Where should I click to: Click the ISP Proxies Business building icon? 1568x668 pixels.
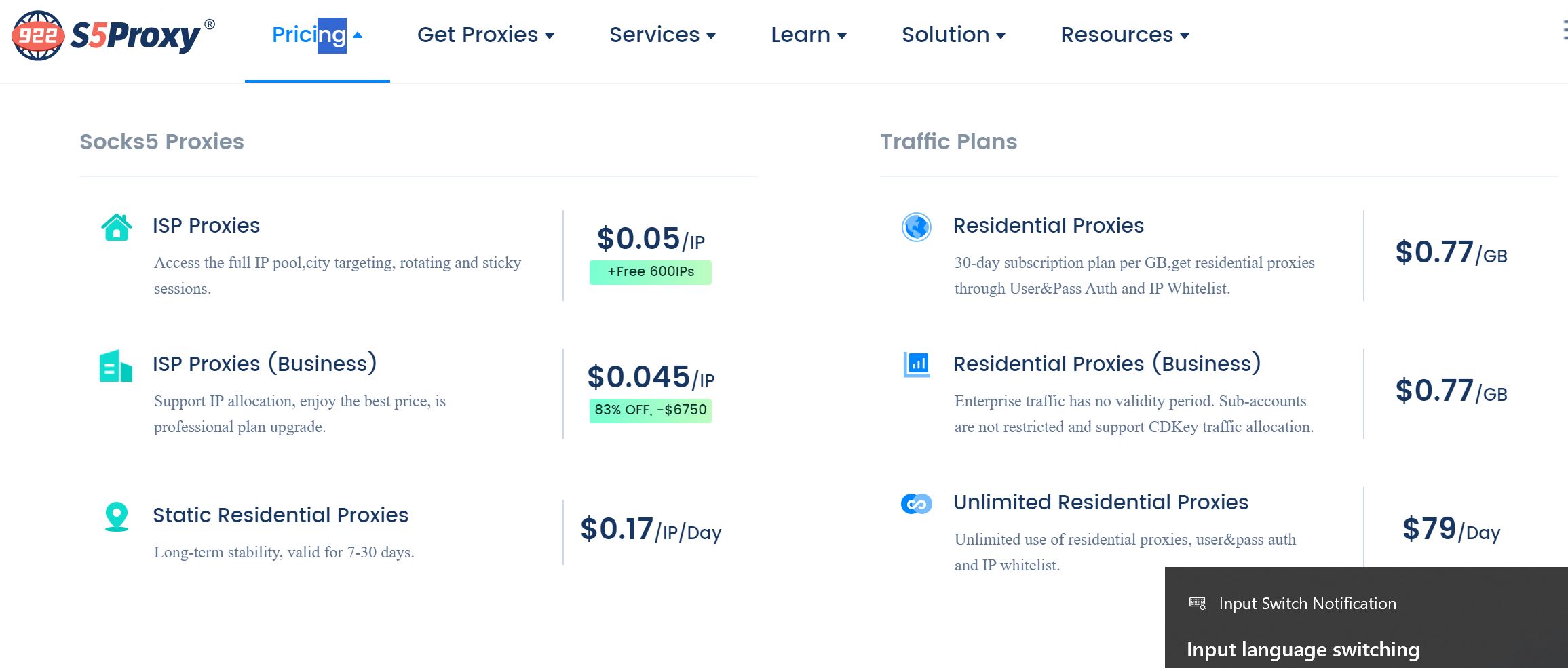coord(116,366)
